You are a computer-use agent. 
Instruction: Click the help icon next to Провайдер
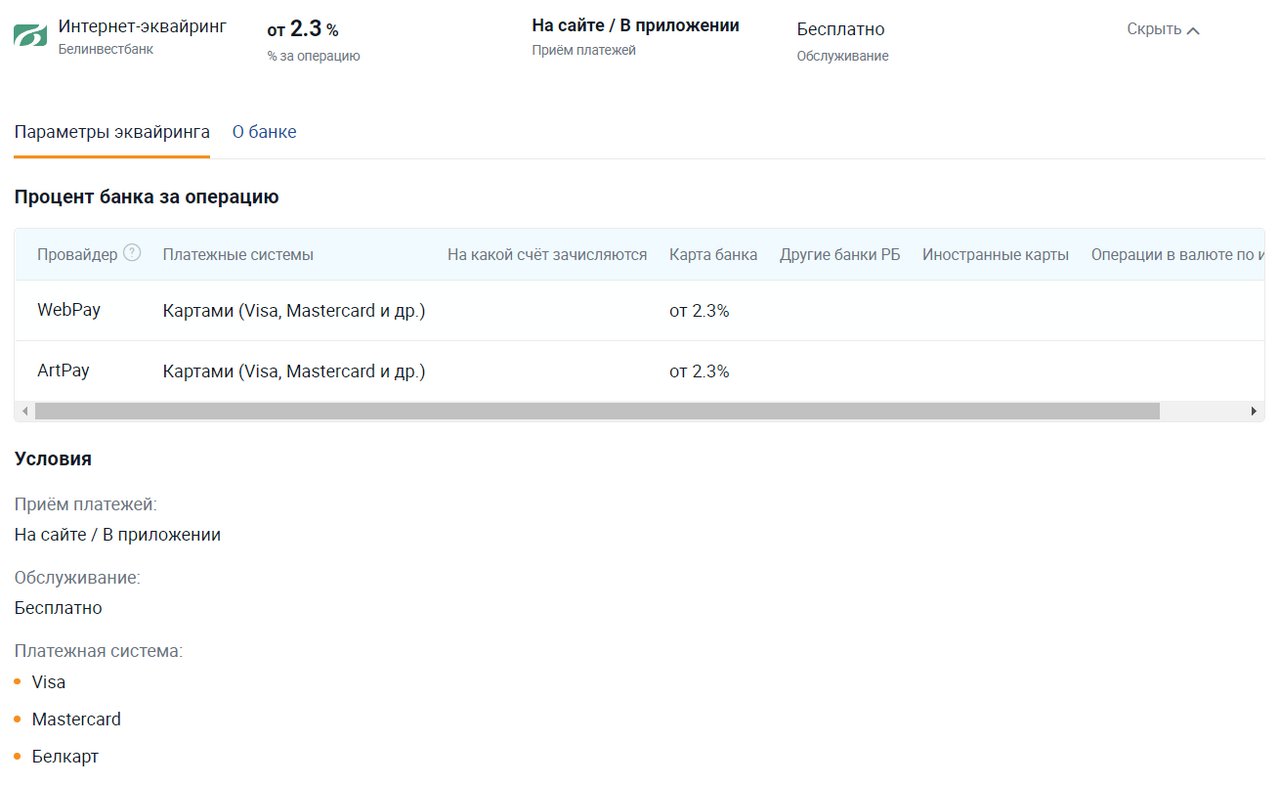click(x=132, y=253)
